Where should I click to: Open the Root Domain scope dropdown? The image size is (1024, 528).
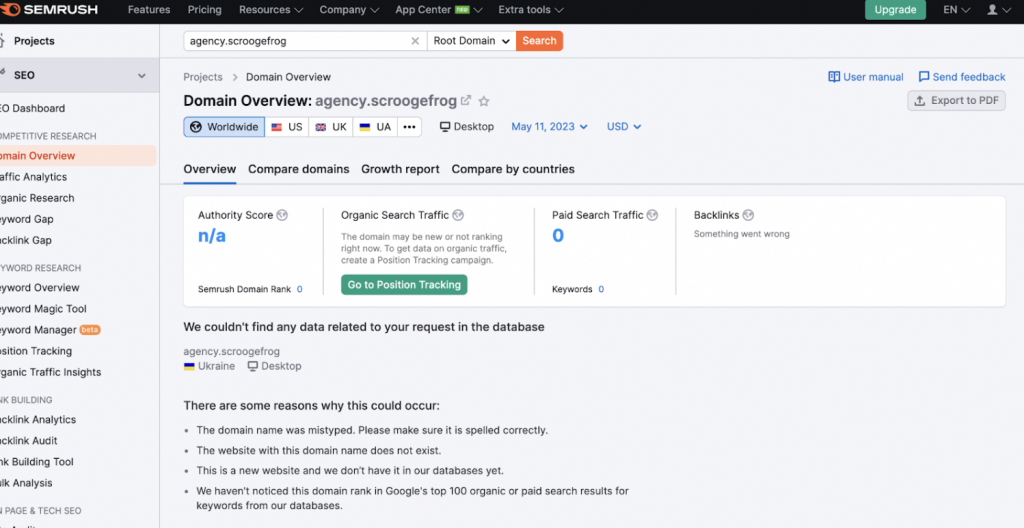[472, 41]
